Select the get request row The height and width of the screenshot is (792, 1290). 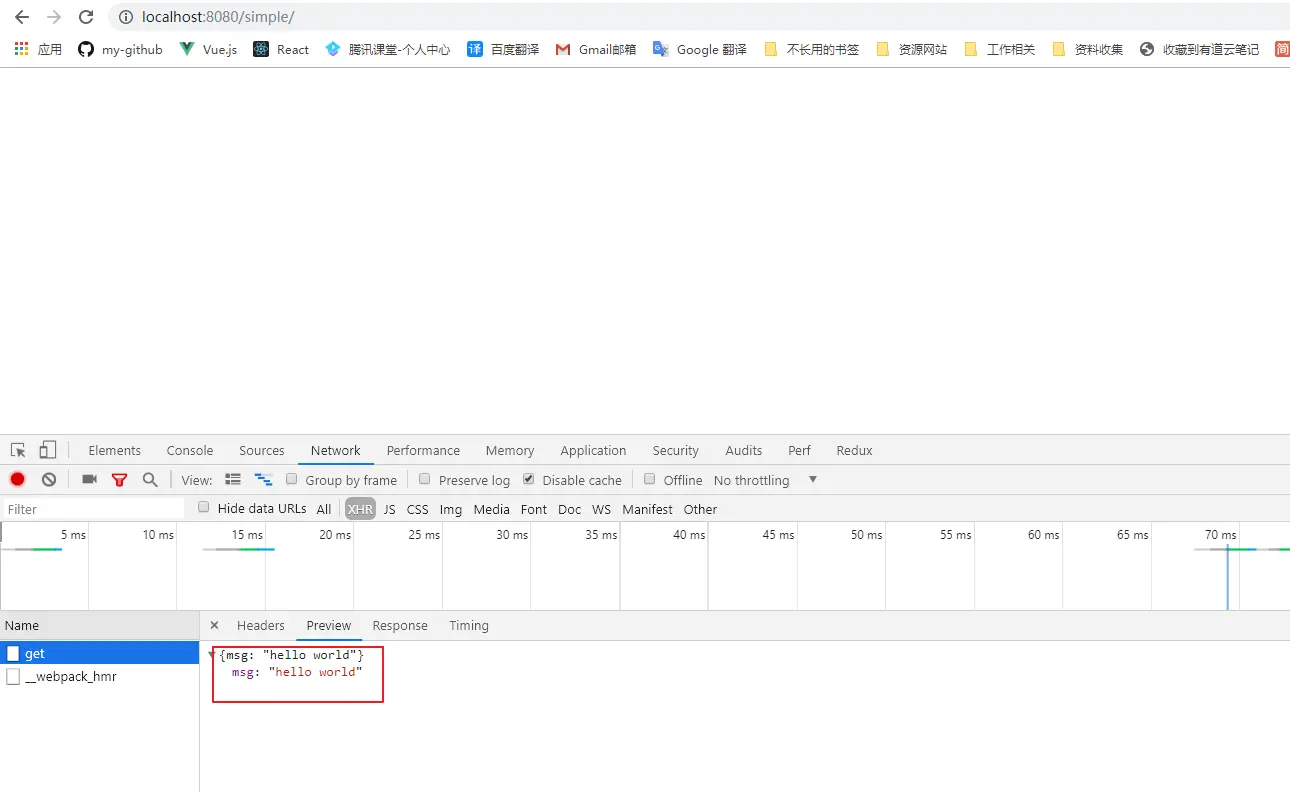point(100,653)
